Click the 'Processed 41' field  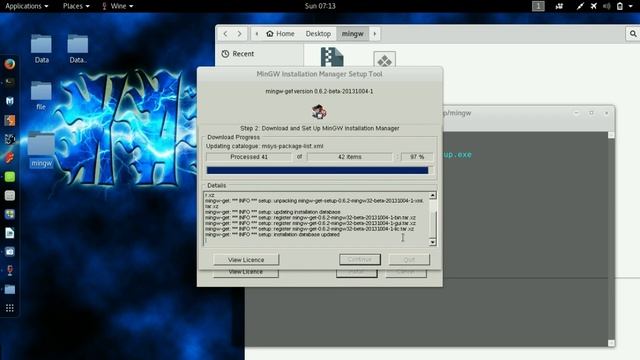[249, 157]
